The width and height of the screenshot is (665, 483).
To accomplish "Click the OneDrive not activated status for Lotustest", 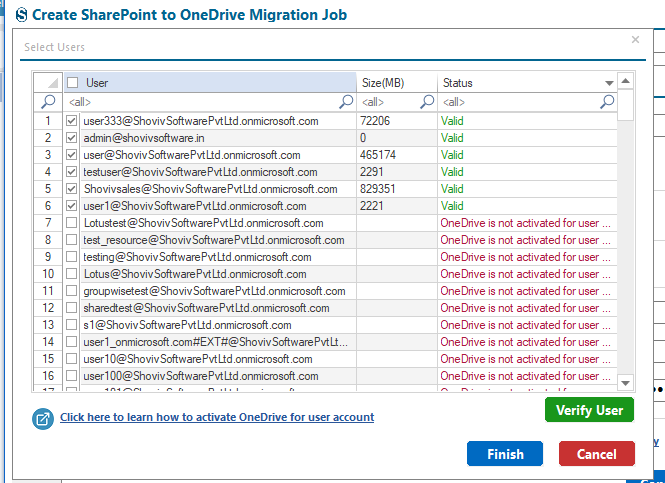I will coord(525,223).
